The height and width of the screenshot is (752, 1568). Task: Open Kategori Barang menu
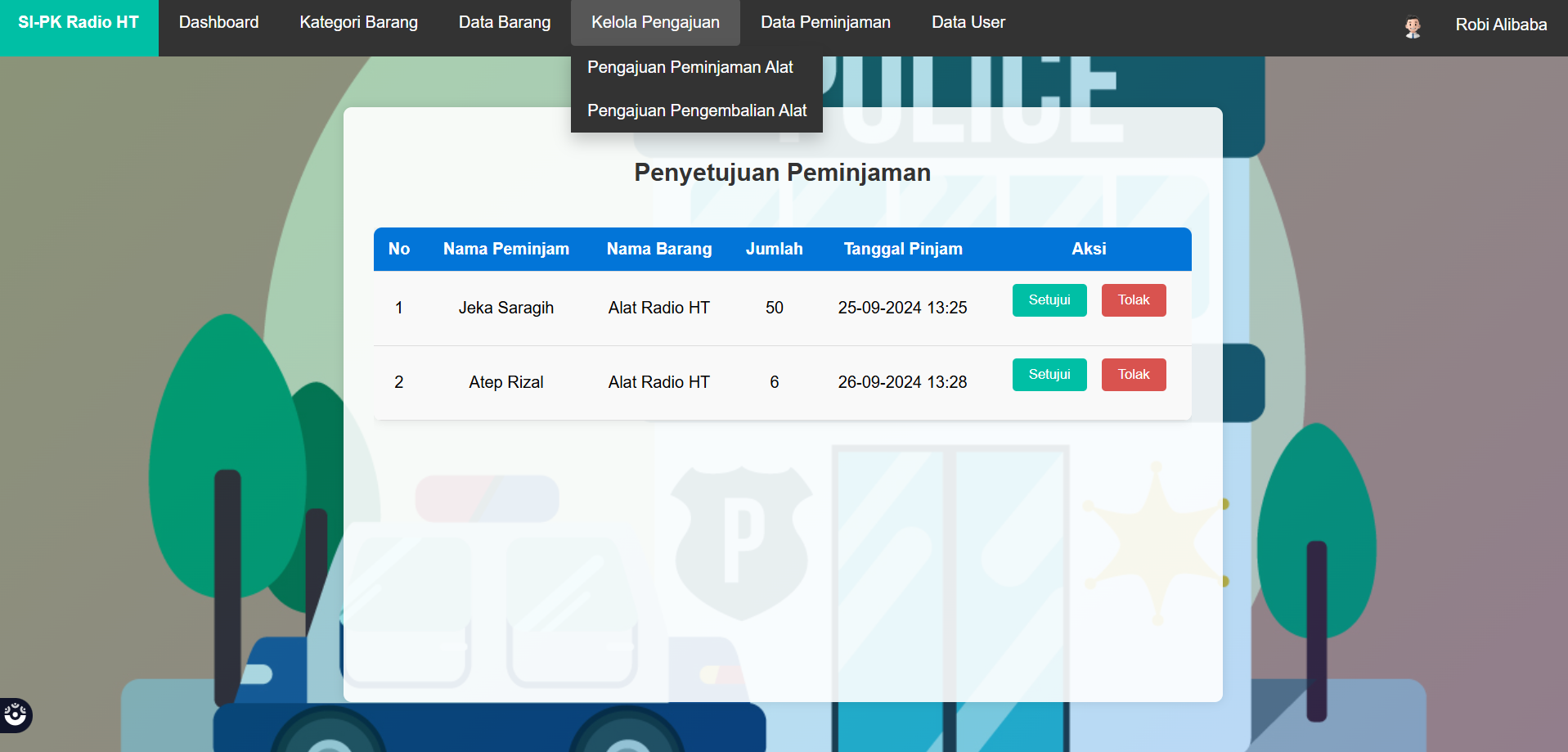(x=358, y=23)
